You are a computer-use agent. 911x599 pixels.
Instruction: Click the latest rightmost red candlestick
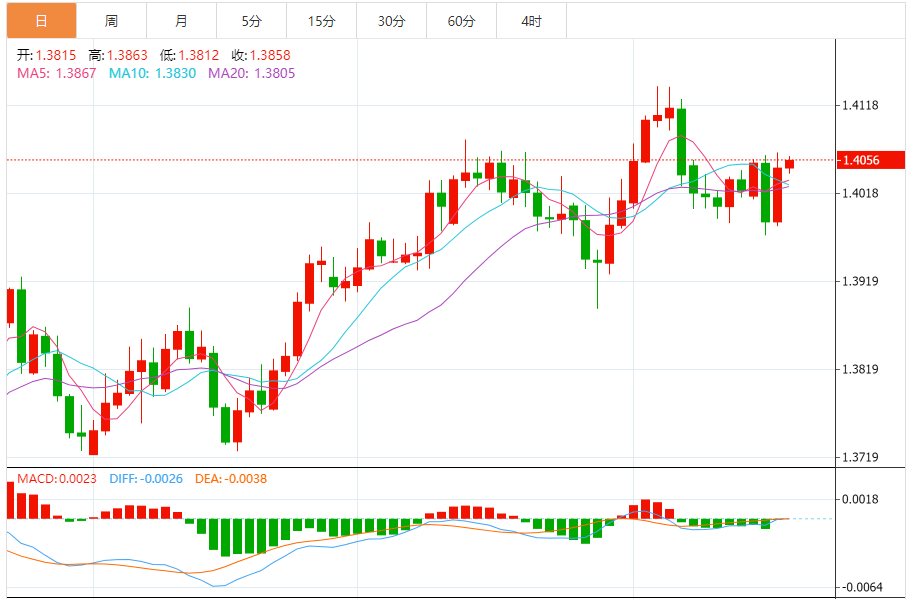click(789, 164)
